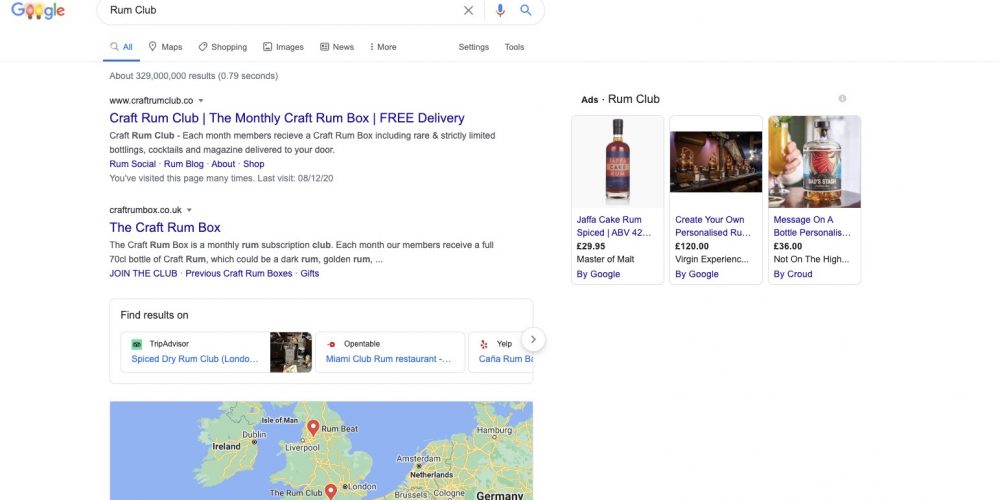Image resolution: width=1000 pixels, height=500 pixels.
Task: Click the £36.00 price text
Action: pyautogui.click(x=788, y=246)
